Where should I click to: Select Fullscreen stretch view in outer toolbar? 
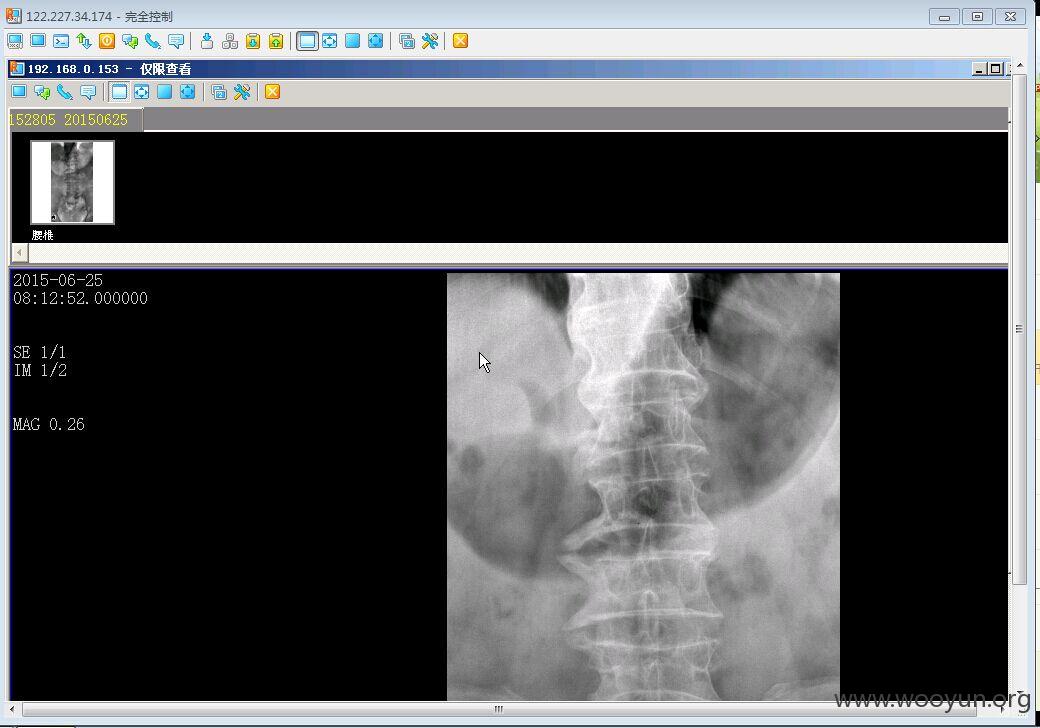coord(375,41)
